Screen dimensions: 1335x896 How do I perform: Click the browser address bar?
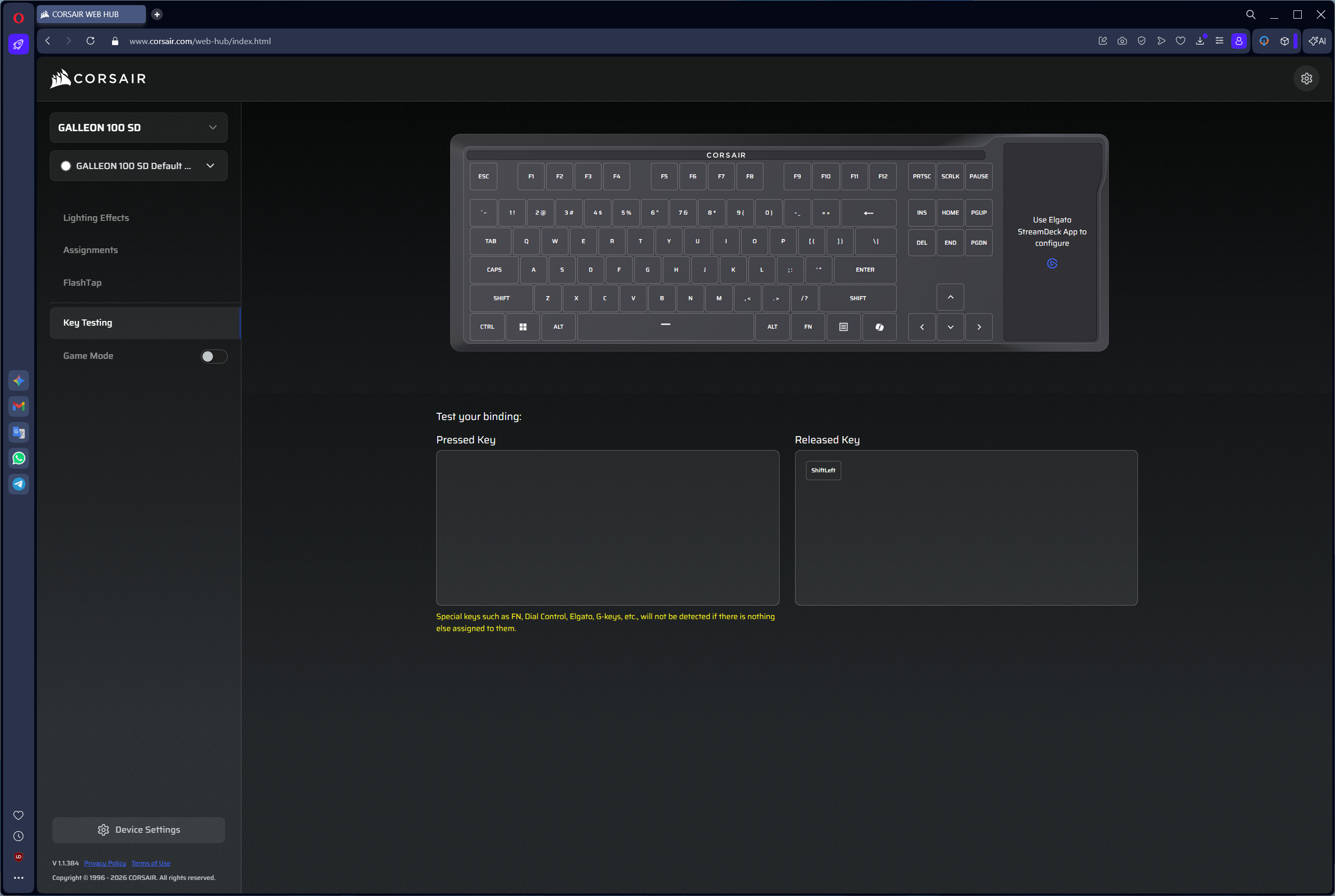click(x=200, y=40)
